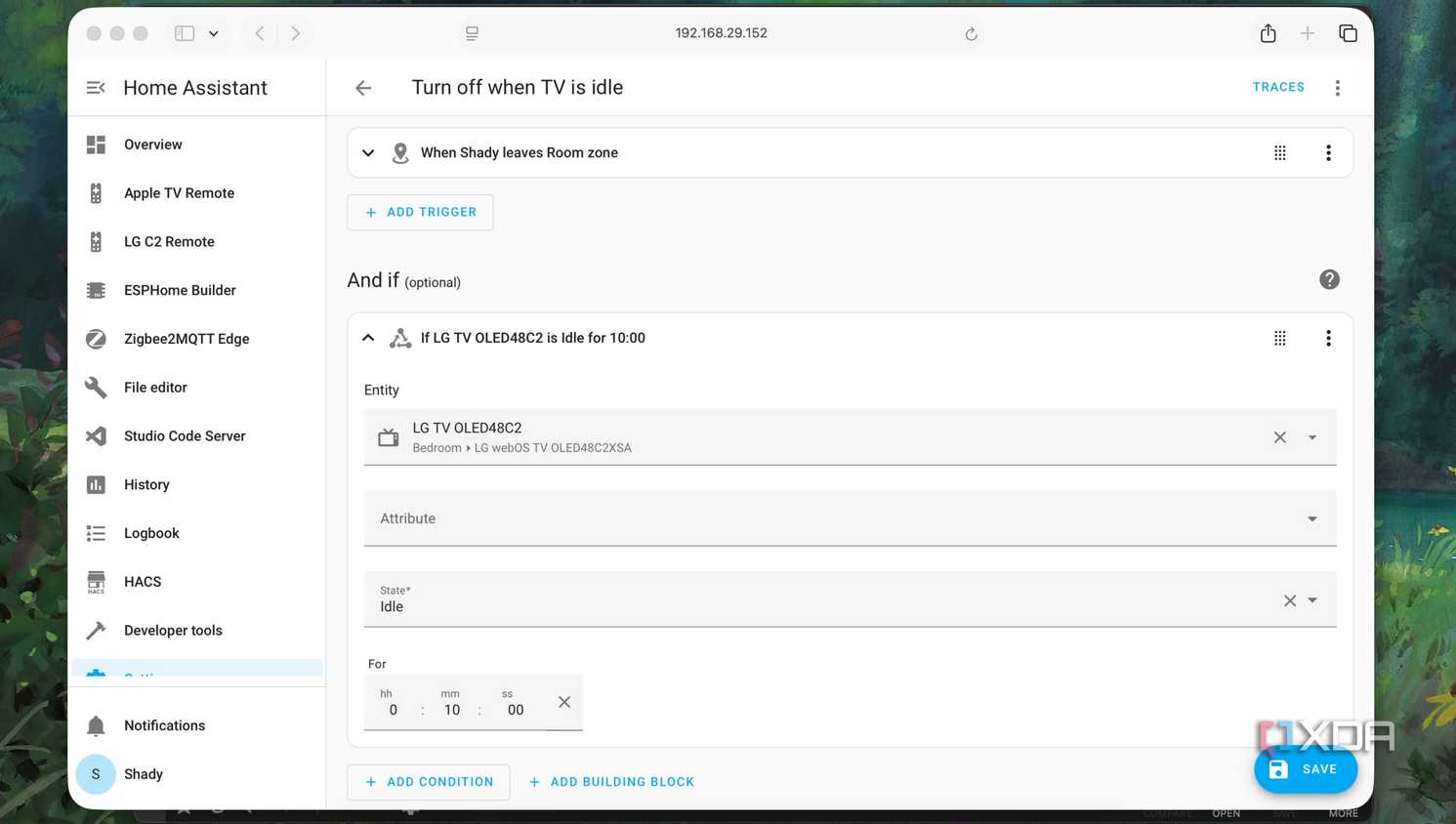Screen dimensions: 1456x824
Task: Click ADD CONDITION button
Action: pos(429,782)
